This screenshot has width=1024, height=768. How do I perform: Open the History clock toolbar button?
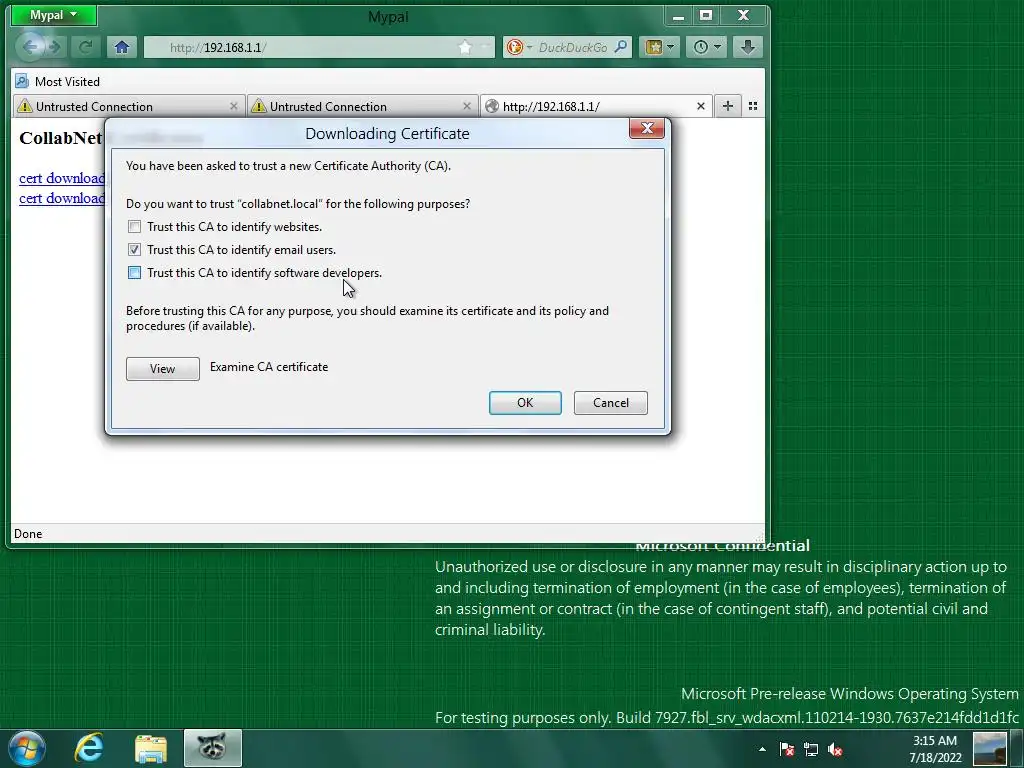(x=707, y=47)
